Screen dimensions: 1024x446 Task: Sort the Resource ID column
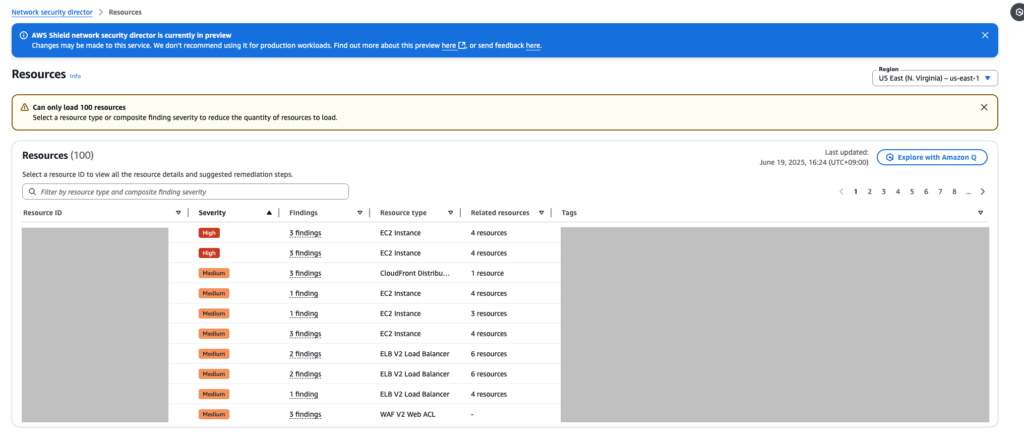[178, 213]
